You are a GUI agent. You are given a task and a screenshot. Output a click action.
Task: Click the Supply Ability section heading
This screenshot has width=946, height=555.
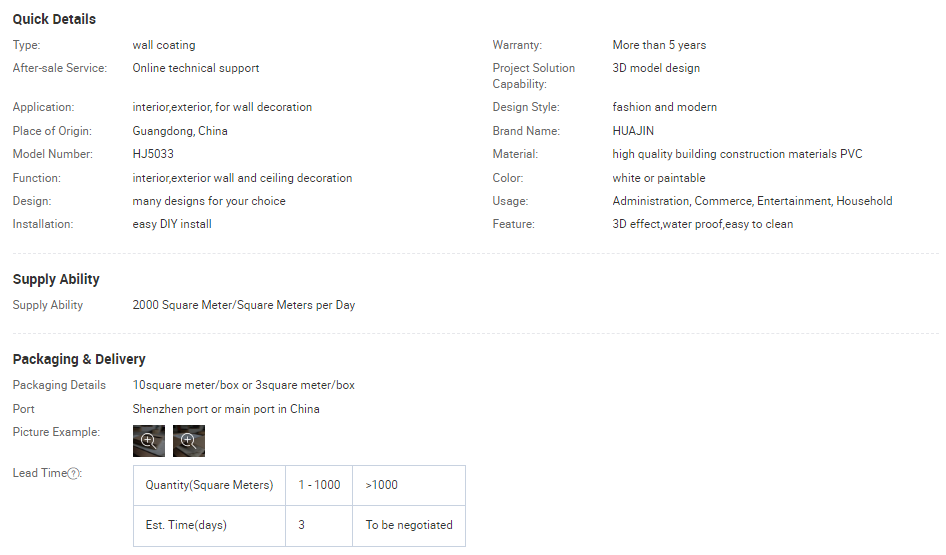(56, 279)
